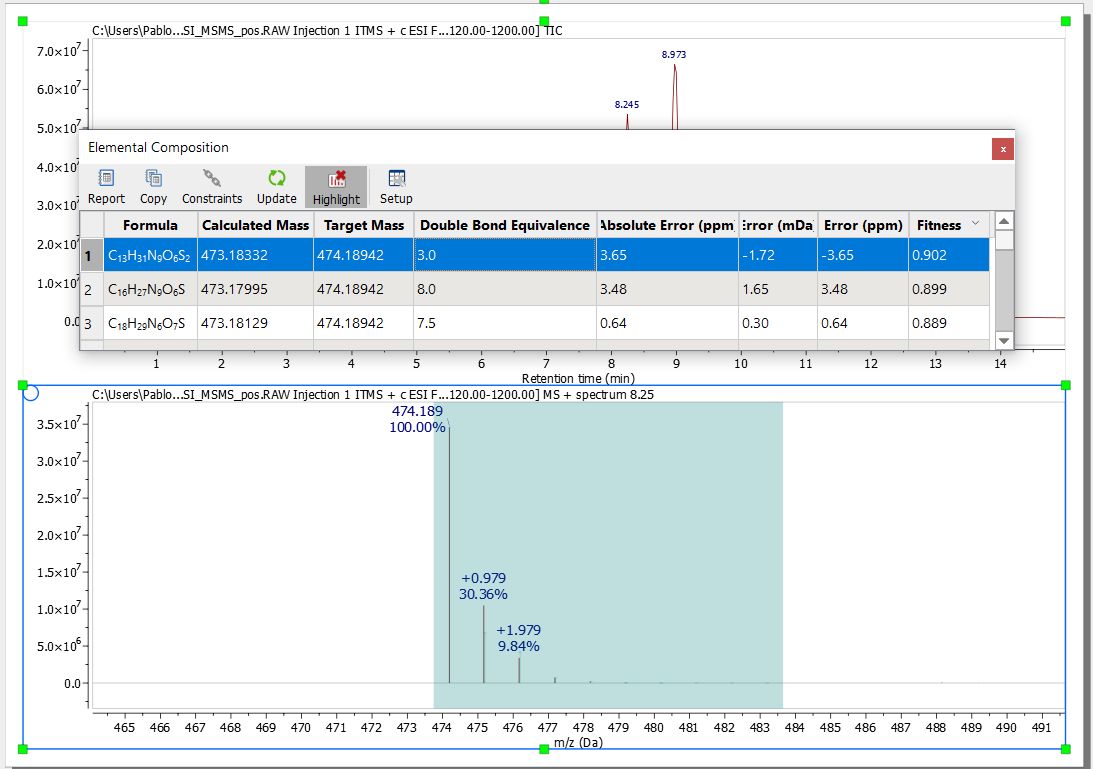Click the 8.973 peak label in the TIC
1093x769 pixels.
pos(673,54)
